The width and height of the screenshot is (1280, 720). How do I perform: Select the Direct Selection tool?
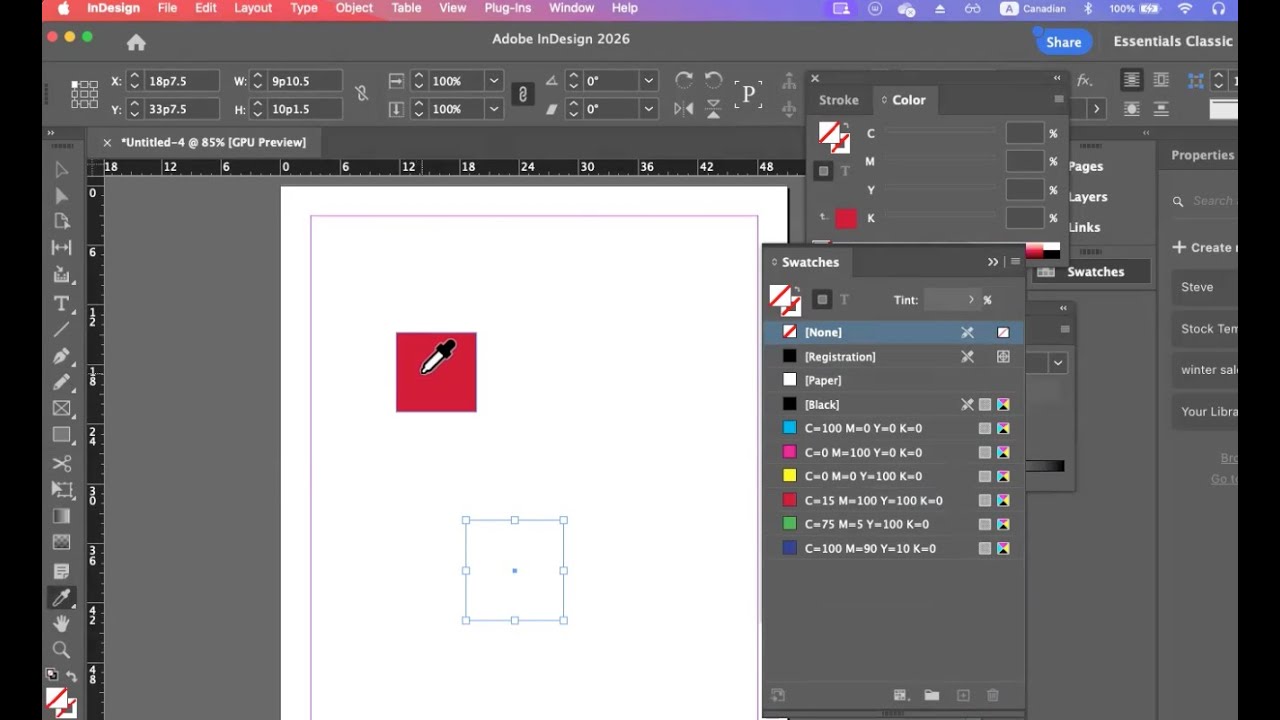click(x=62, y=196)
